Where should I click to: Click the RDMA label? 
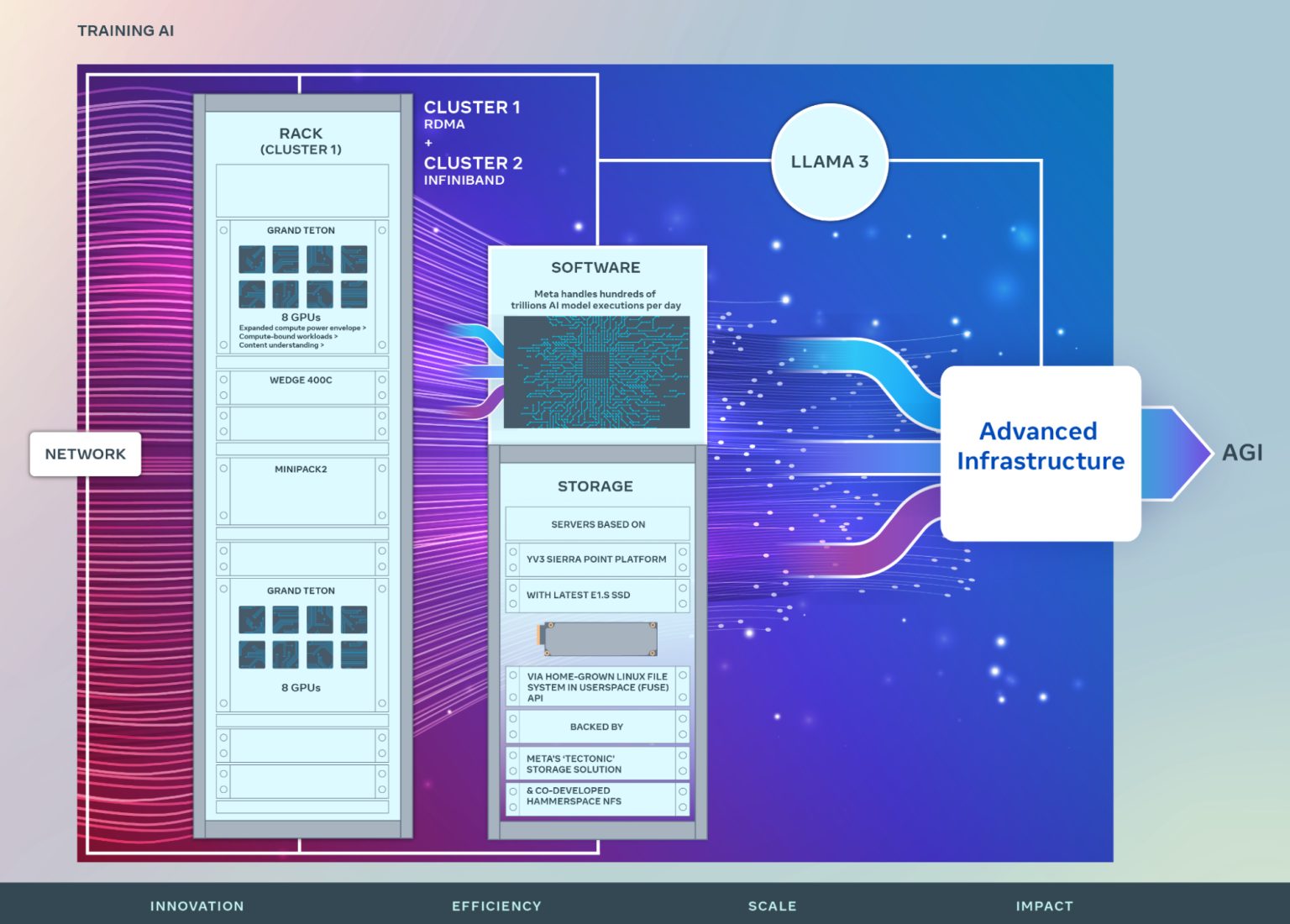[x=444, y=124]
